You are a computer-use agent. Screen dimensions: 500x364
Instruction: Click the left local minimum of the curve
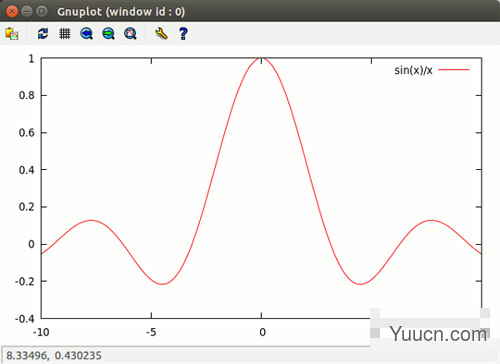coord(162,284)
